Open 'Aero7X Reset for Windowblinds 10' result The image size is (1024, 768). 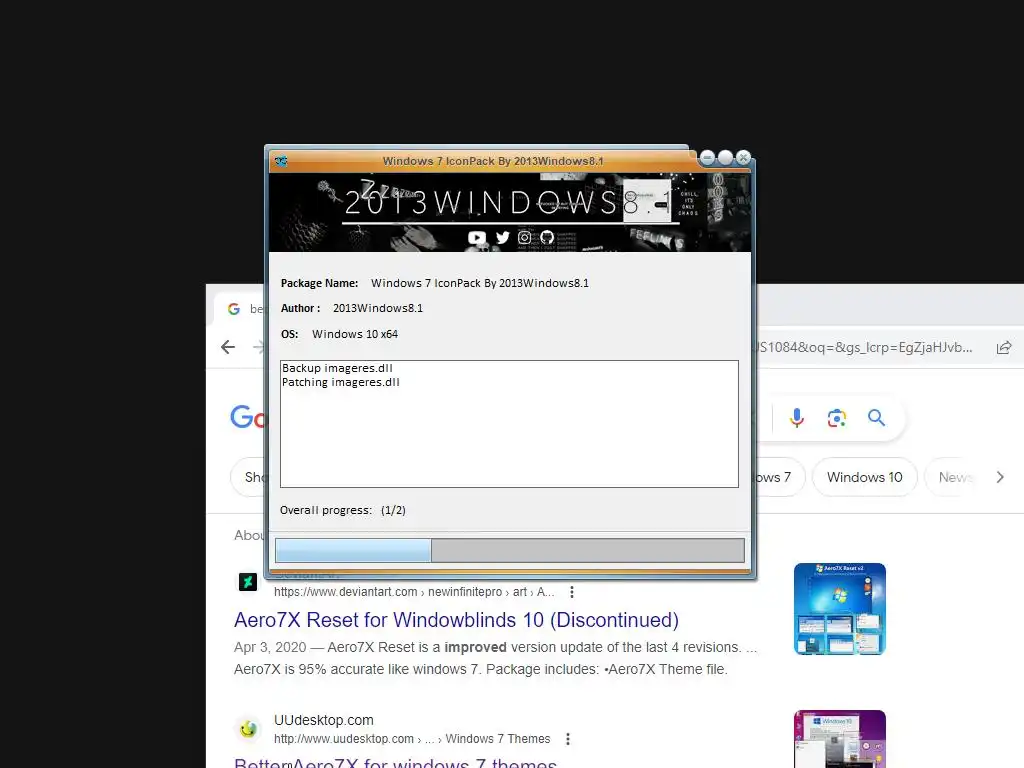(456, 620)
